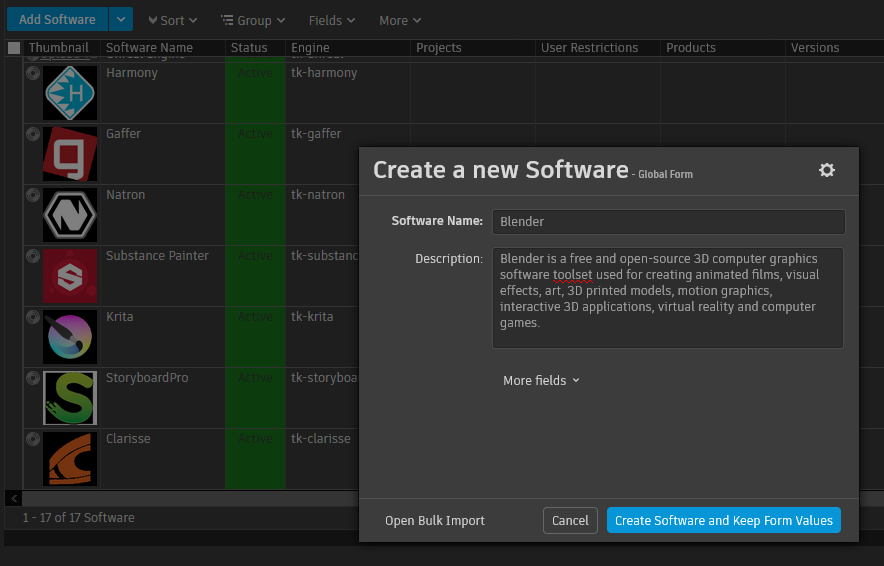Open the Krita thumbnail image
Image resolution: width=884 pixels, height=566 pixels.
point(70,337)
